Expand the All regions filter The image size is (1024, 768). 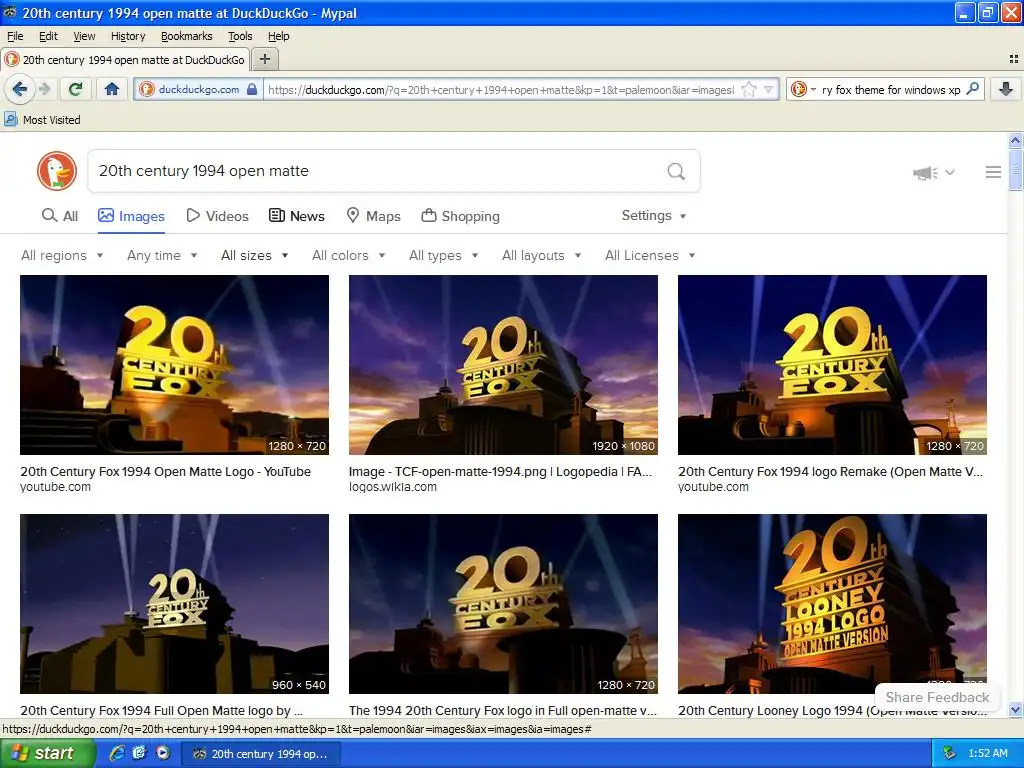pos(62,255)
